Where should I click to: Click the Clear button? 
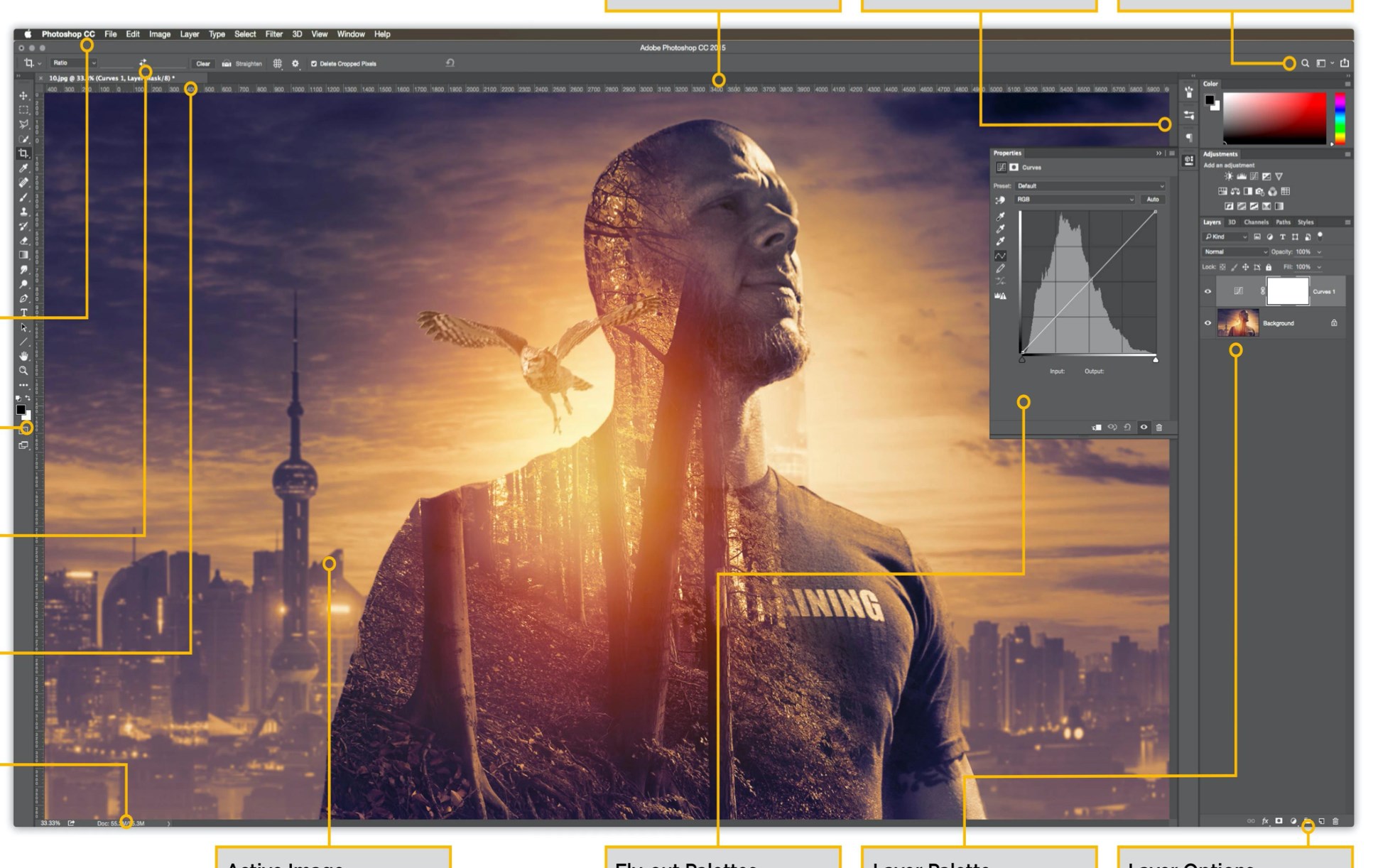tap(203, 64)
